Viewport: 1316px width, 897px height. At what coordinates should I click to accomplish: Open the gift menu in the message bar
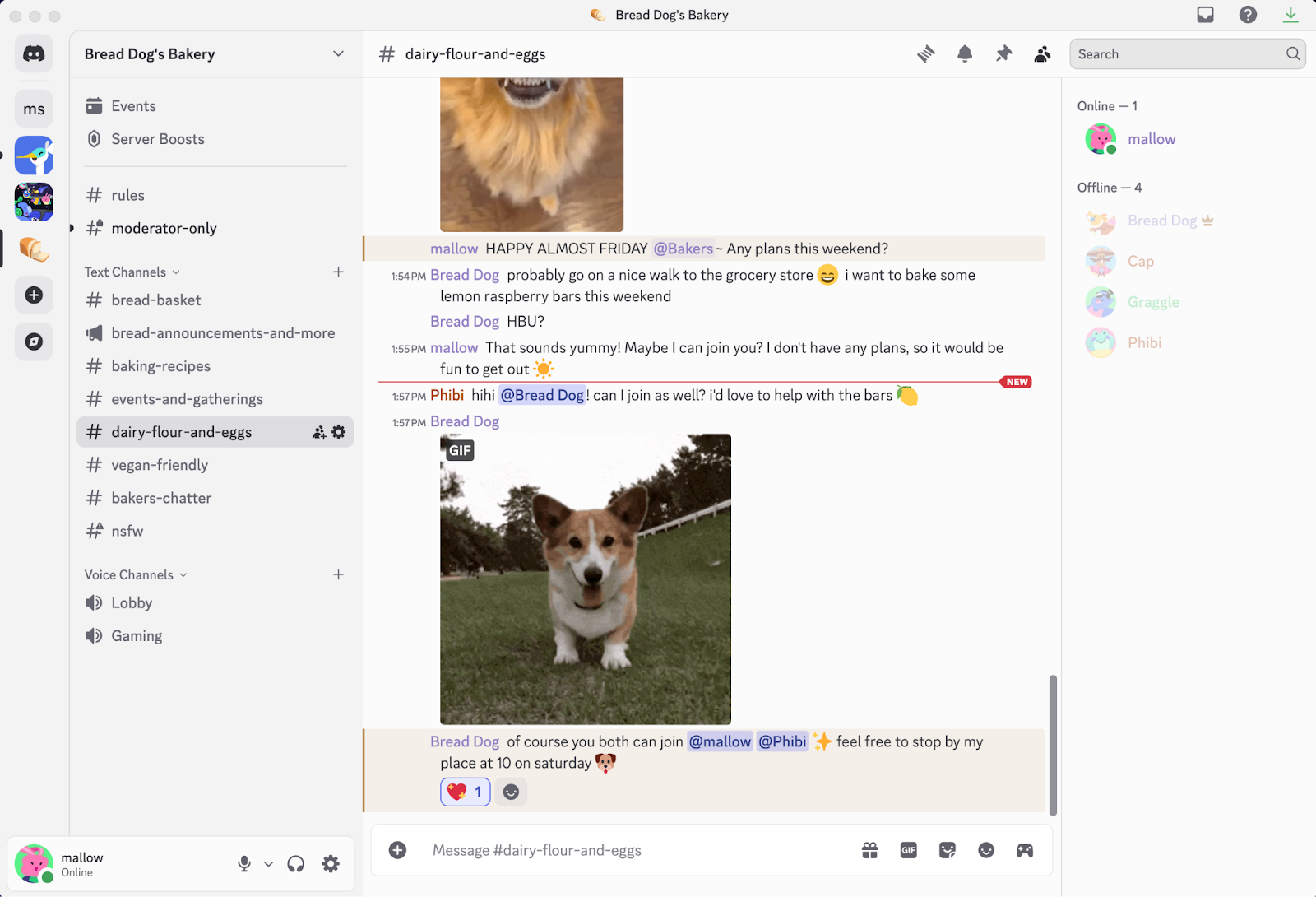[x=869, y=850]
